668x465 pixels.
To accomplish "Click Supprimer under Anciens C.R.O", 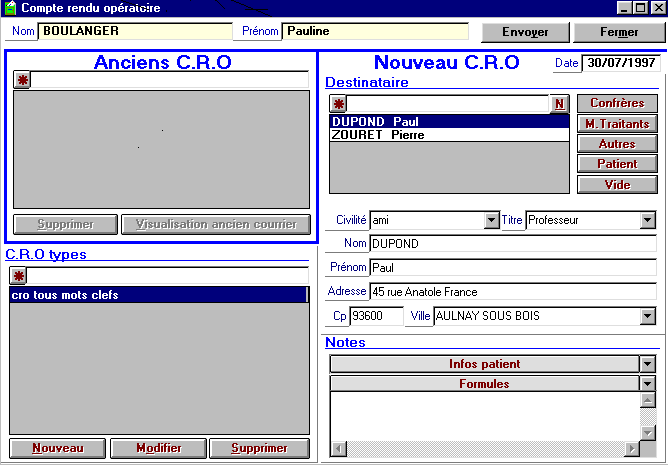I will coord(65,224).
